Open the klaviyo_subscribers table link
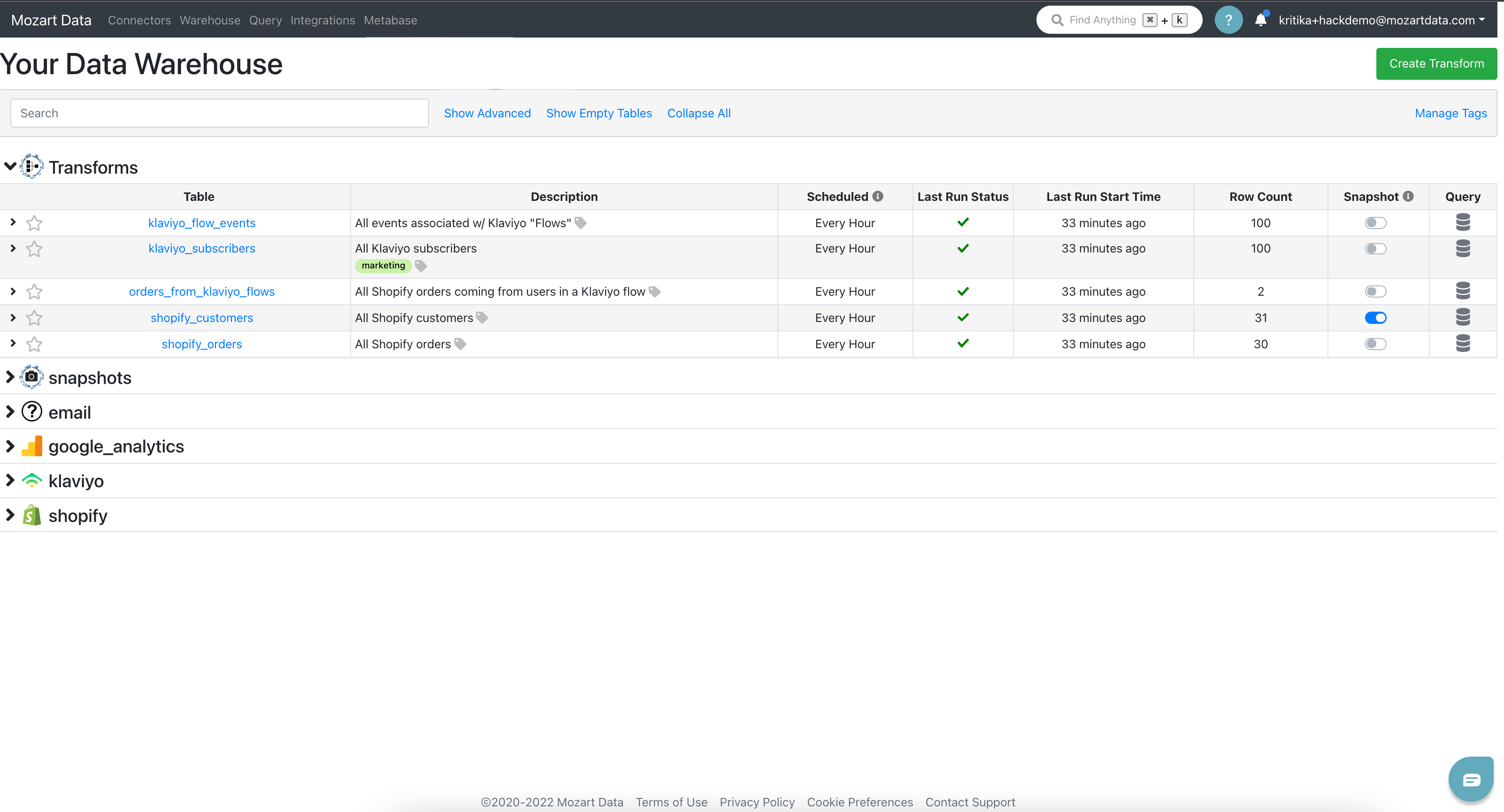 click(x=201, y=248)
